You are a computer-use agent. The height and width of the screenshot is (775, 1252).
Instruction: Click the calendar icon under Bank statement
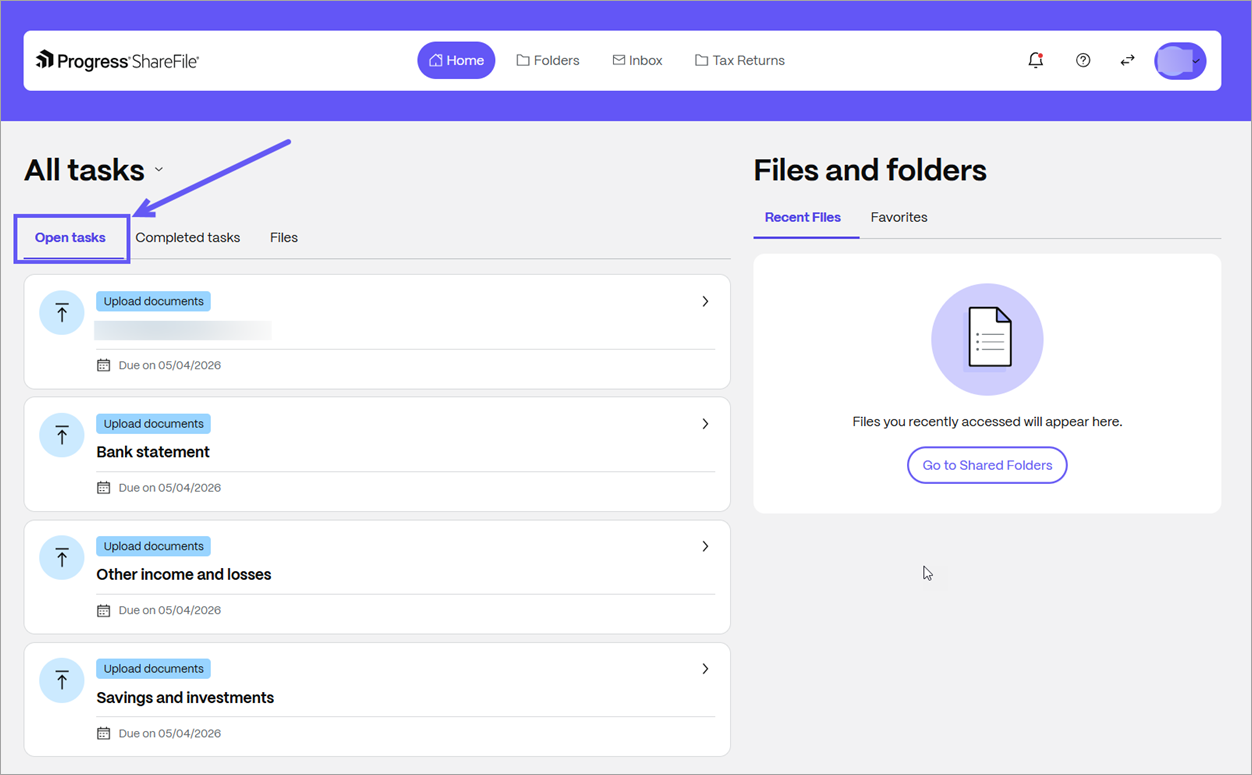point(103,487)
